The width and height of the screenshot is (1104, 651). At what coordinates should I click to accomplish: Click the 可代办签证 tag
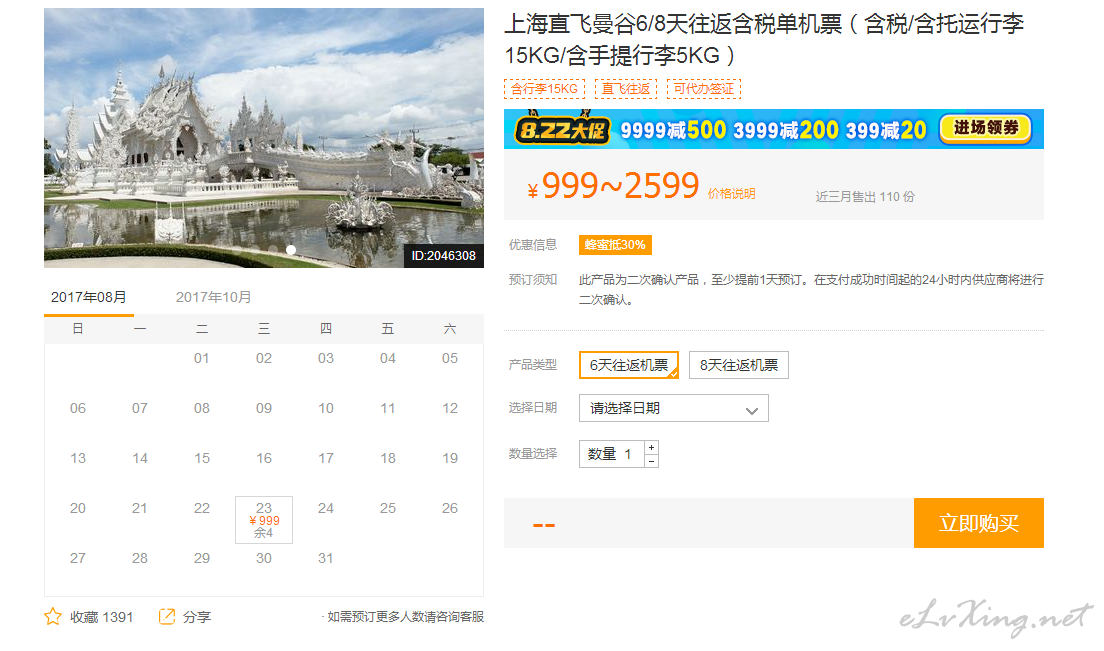(x=703, y=89)
